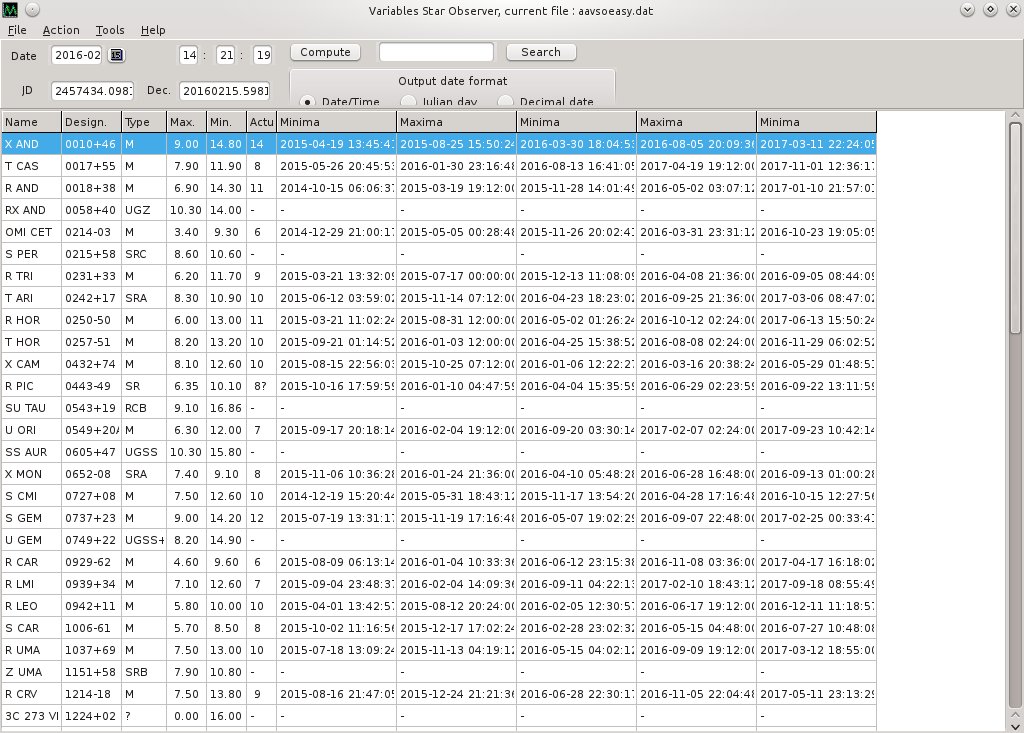This screenshot has width=1024, height=733.
Task: Click the scrollbar up arrow
Action: (x=1015, y=116)
